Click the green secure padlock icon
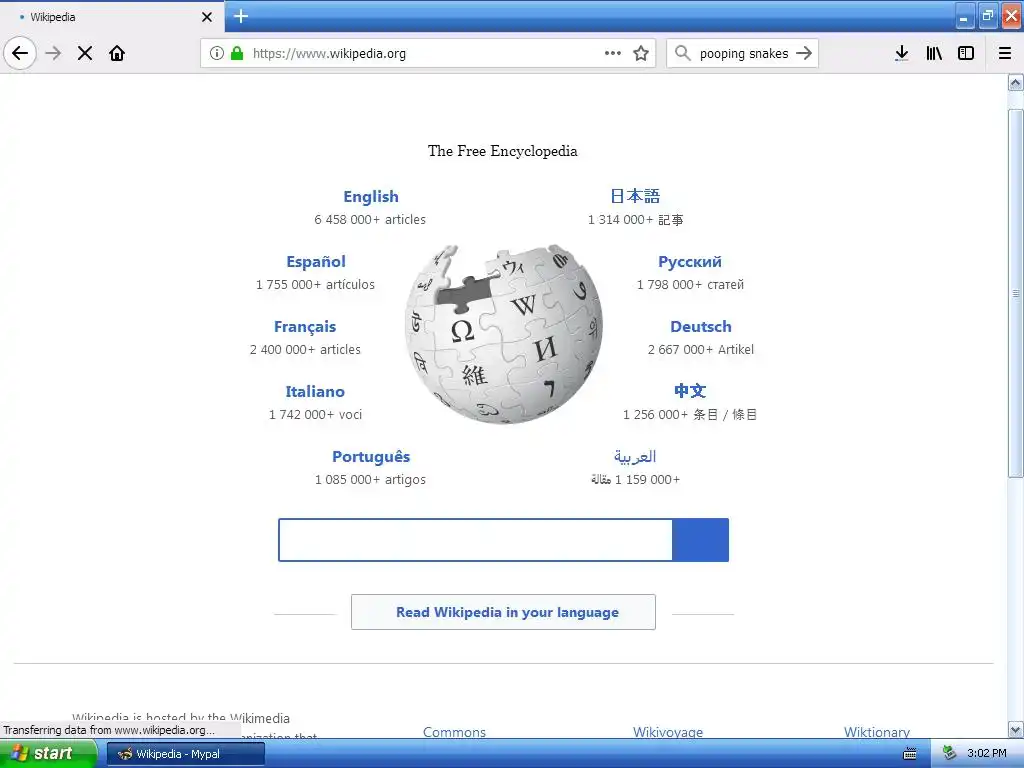 pyautogui.click(x=237, y=53)
